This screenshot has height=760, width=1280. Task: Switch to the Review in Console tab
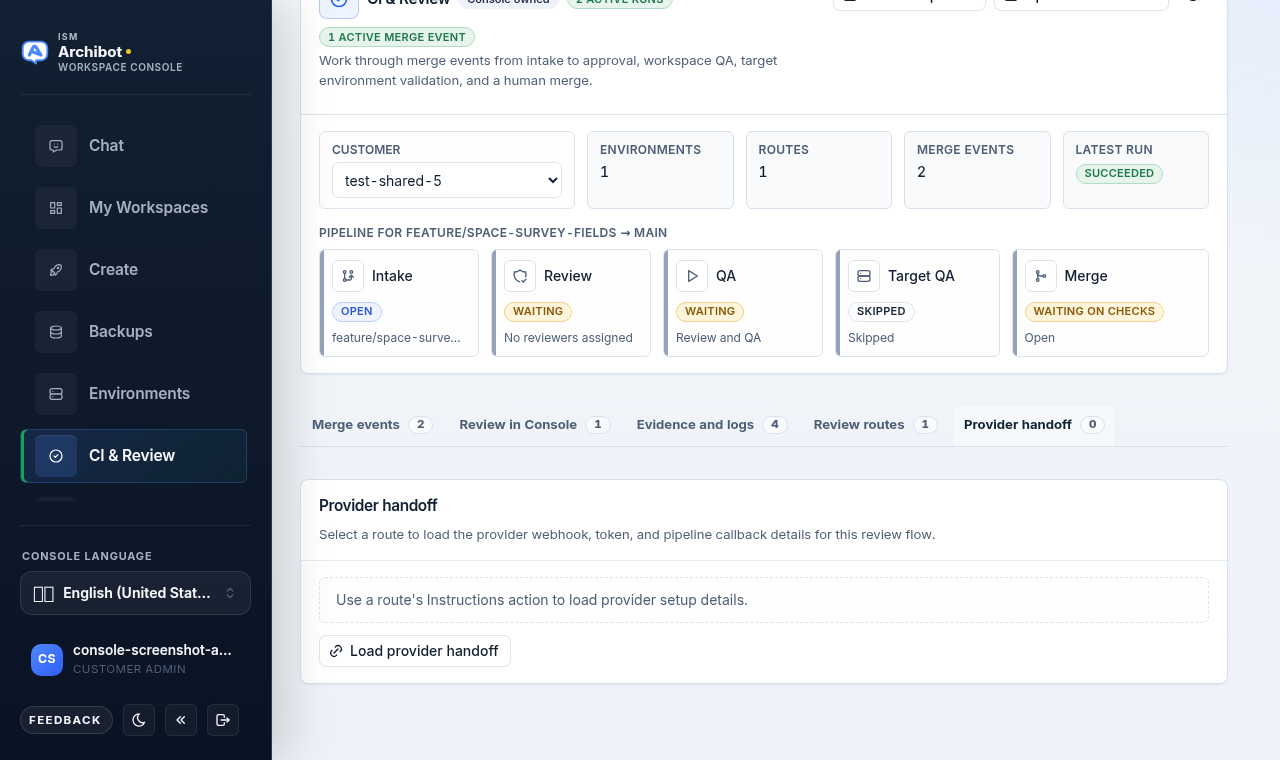pyautogui.click(x=534, y=425)
